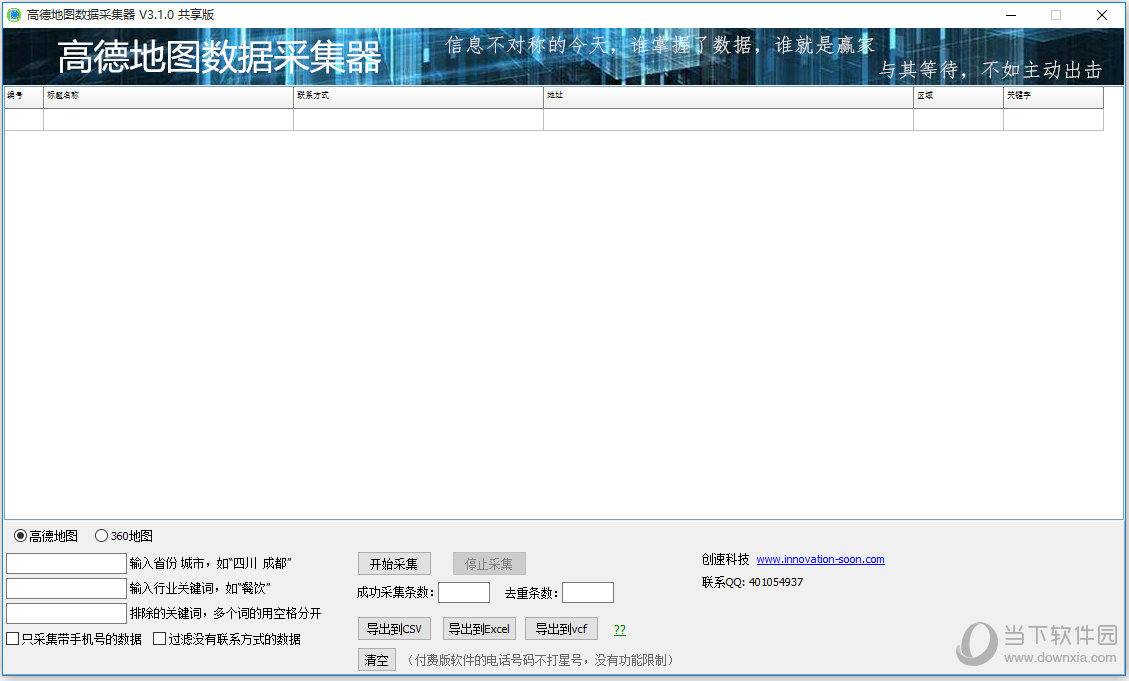The height and width of the screenshot is (681, 1129).
Task: Click the industry keyword input field
Action: [x=66, y=588]
